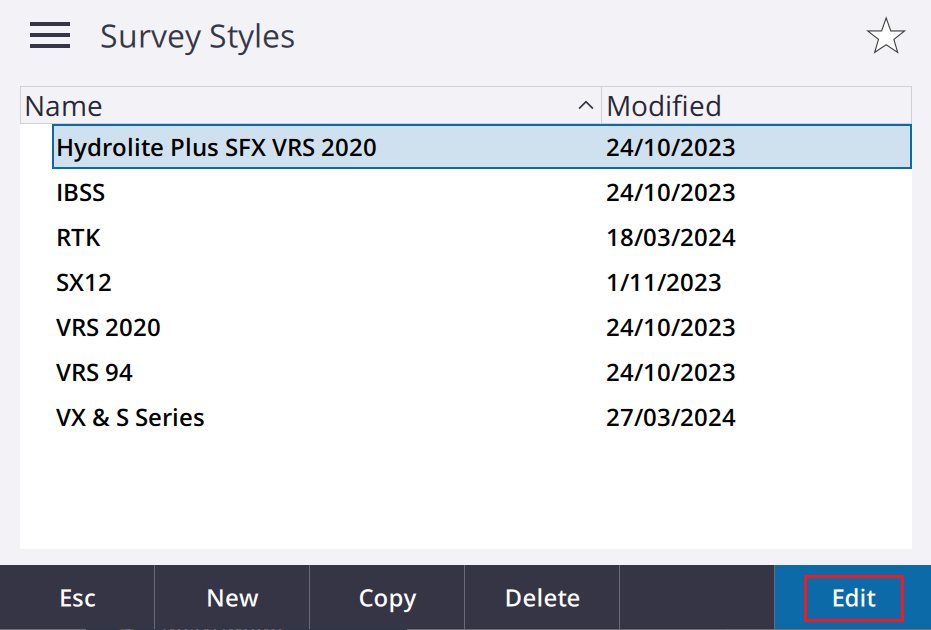Screen dimensions: 931x630
Task: Click the 18/03/2024 date of RTK
Action: (670, 238)
